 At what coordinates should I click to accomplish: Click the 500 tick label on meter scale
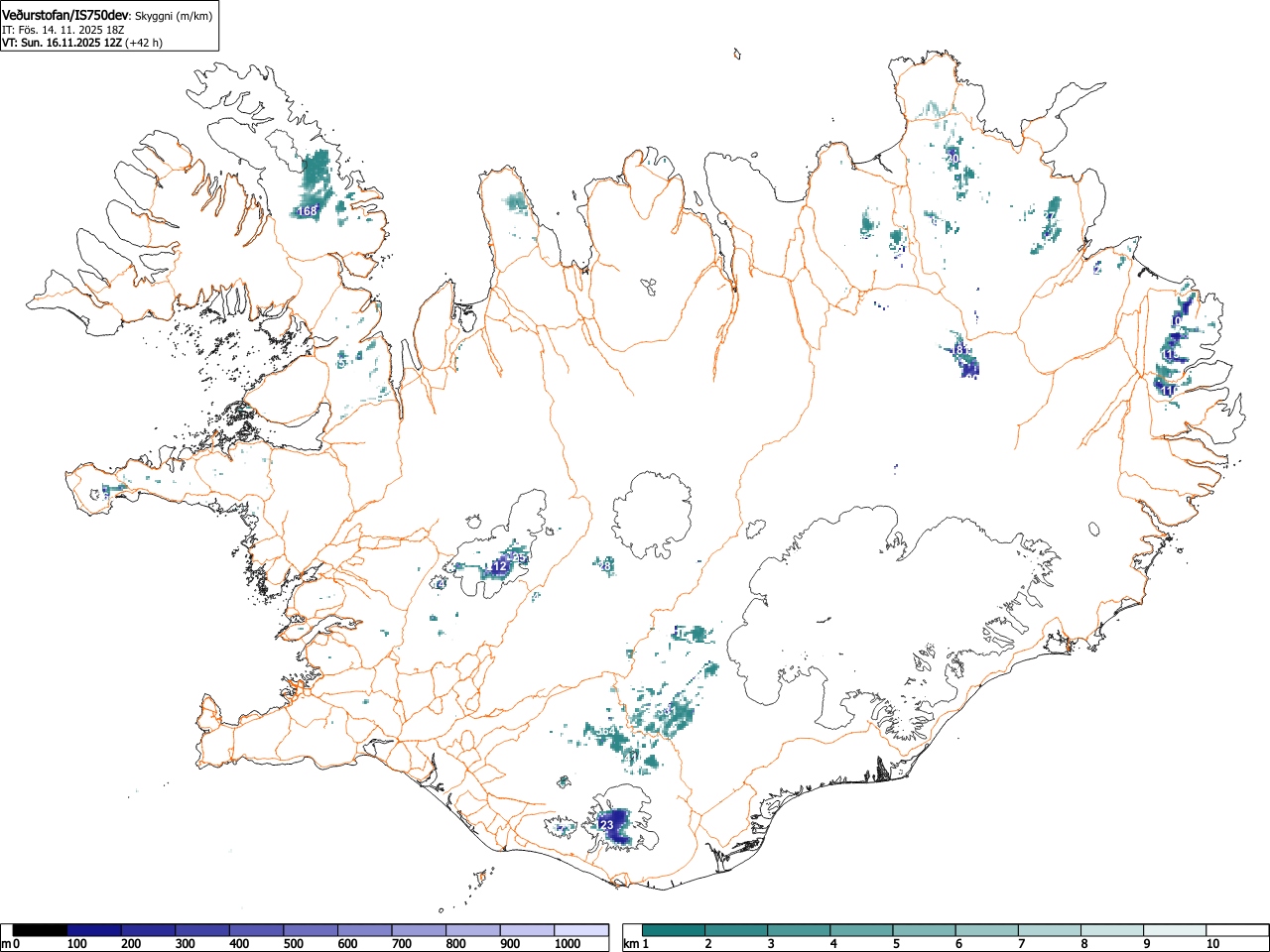coord(293,944)
